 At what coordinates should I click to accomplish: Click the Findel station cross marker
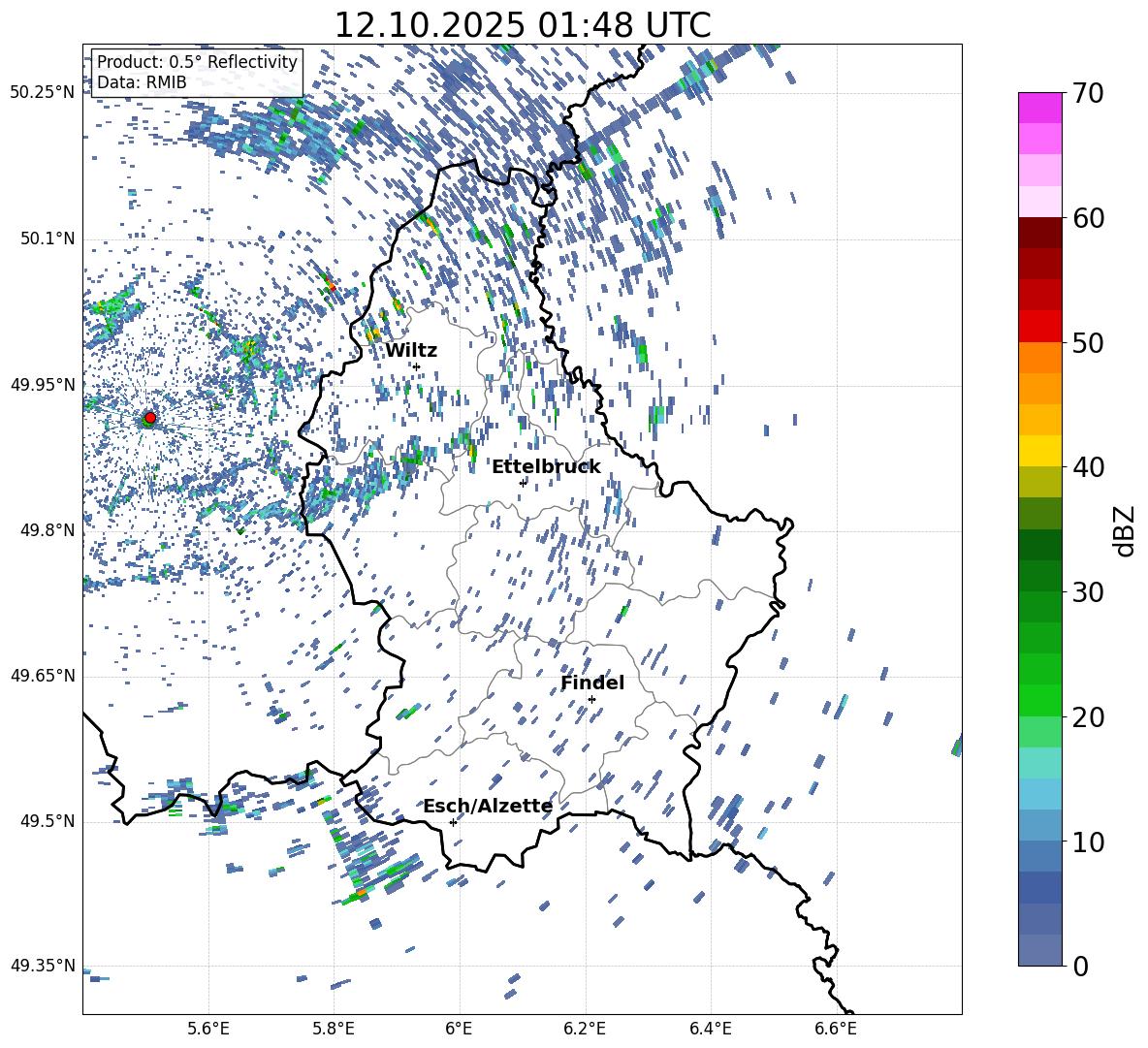pyautogui.click(x=591, y=699)
